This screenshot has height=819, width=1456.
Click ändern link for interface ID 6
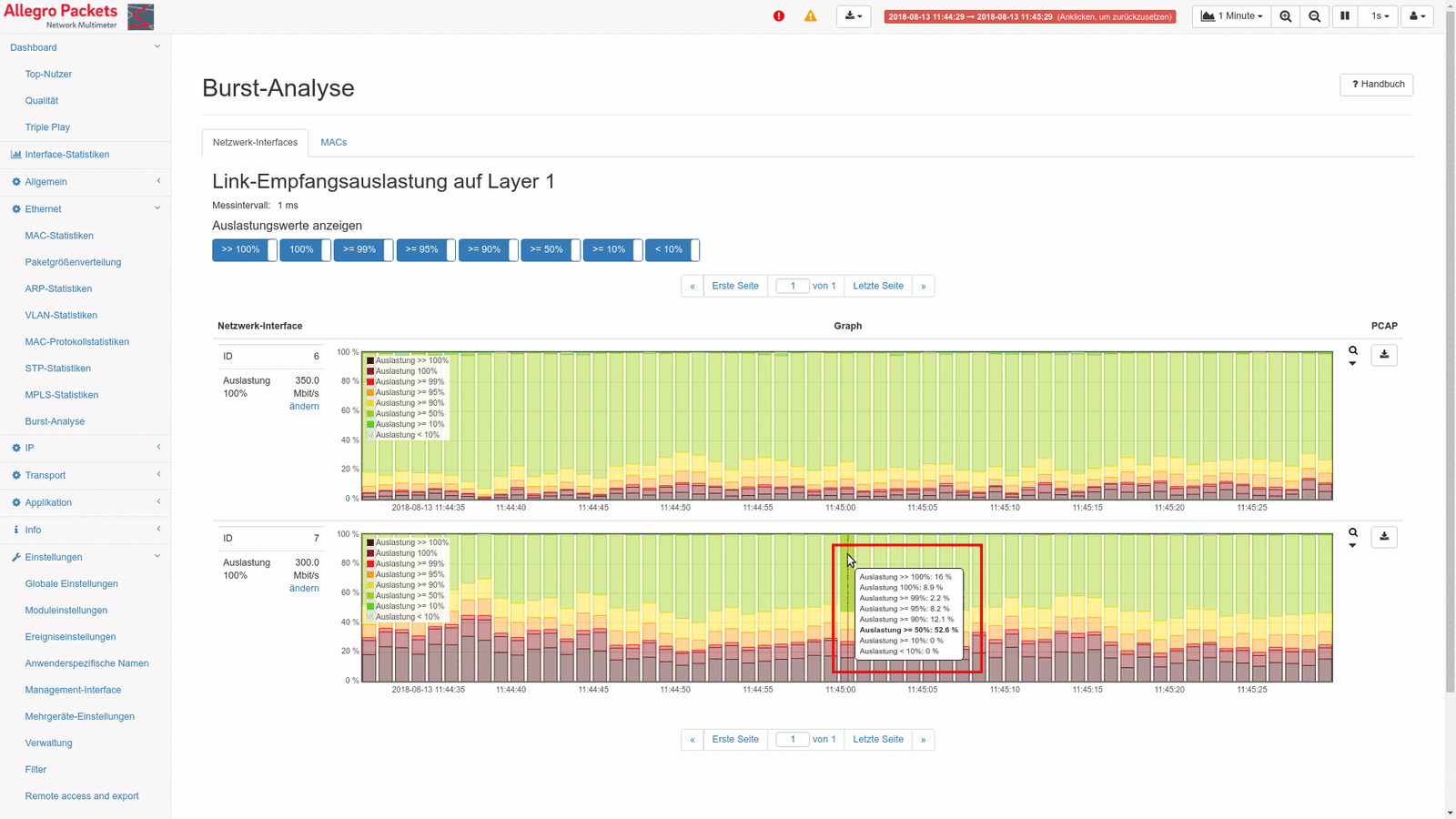pyautogui.click(x=304, y=407)
